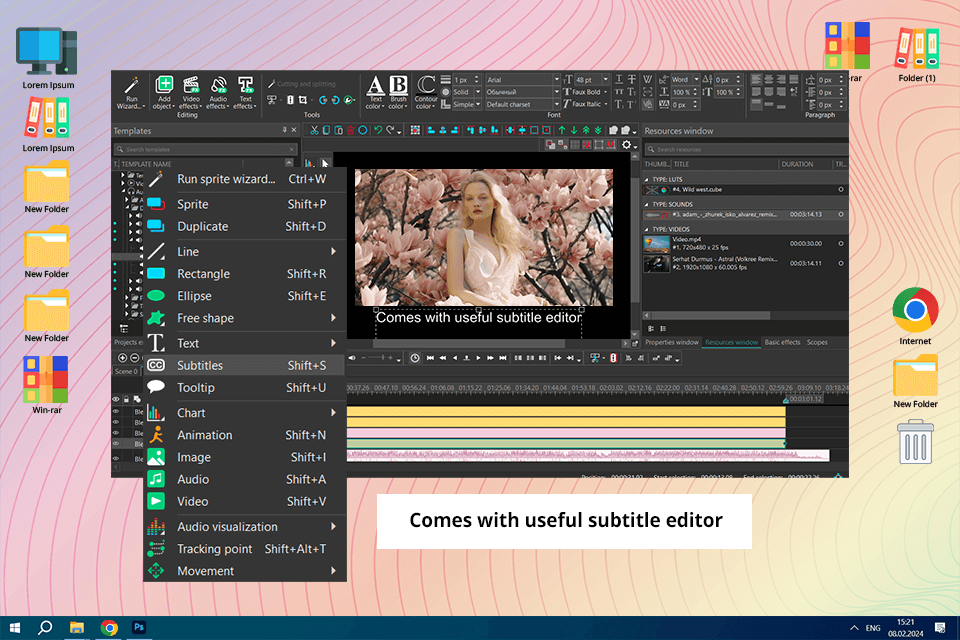Select Tracking point menu entry
The width and height of the screenshot is (960, 640).
coord(245,549)
